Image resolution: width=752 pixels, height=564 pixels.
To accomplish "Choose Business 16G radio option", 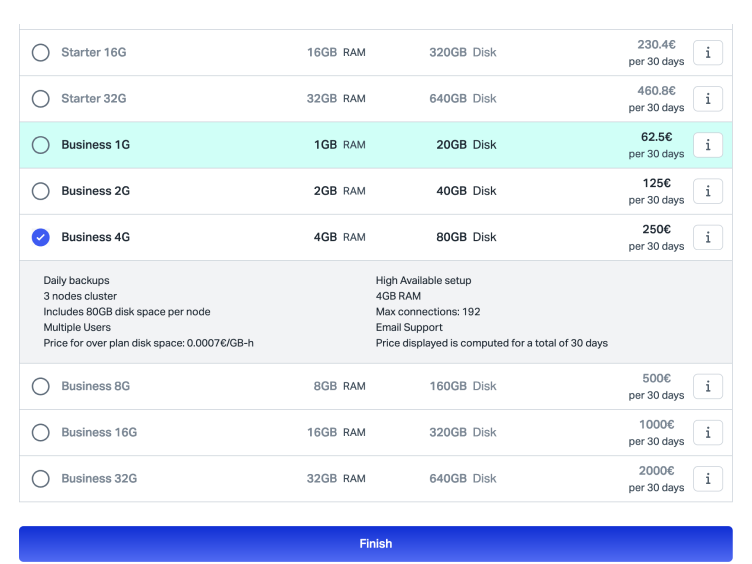I will pos(40,432).
